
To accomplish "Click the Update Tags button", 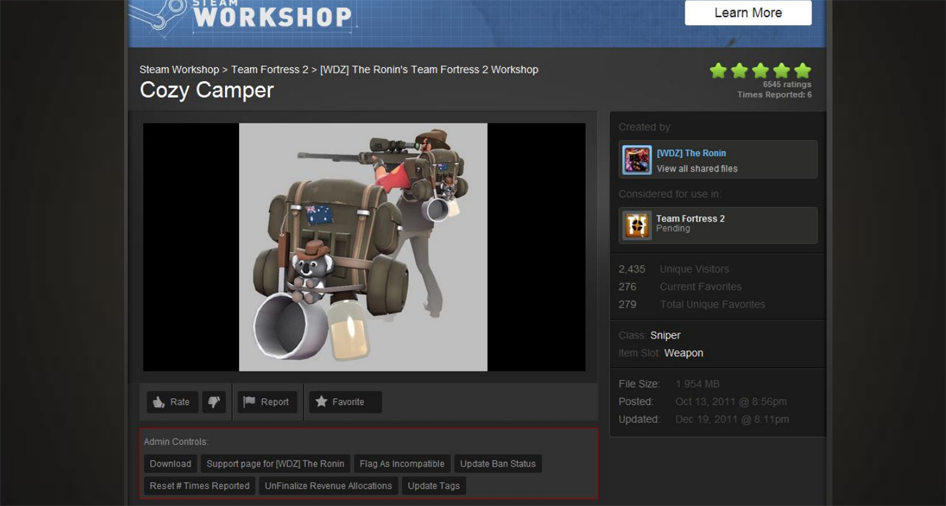I will point(433,486).
